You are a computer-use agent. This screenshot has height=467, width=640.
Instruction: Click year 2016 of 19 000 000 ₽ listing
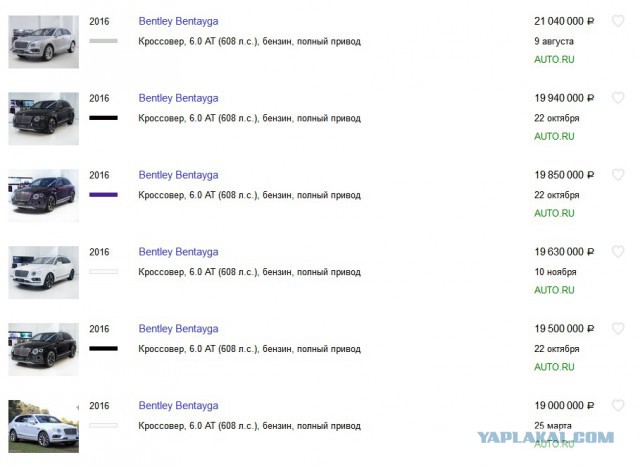click(99, 406)
